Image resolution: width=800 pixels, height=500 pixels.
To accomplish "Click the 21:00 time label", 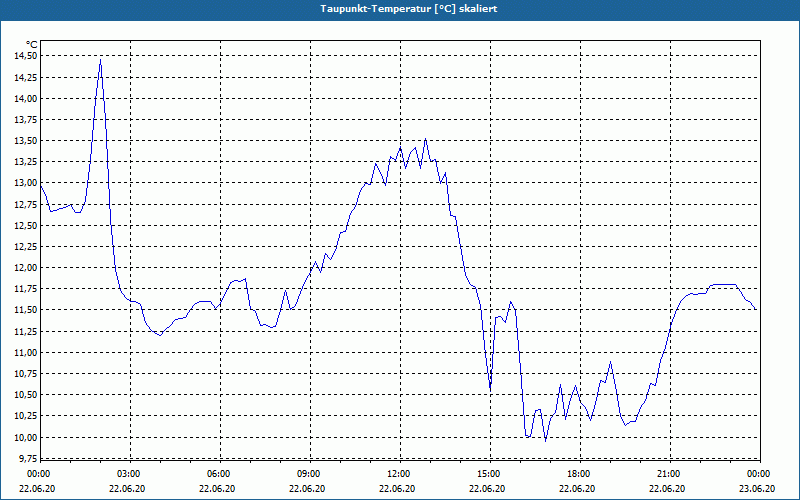I will click(x=667, y=474).
